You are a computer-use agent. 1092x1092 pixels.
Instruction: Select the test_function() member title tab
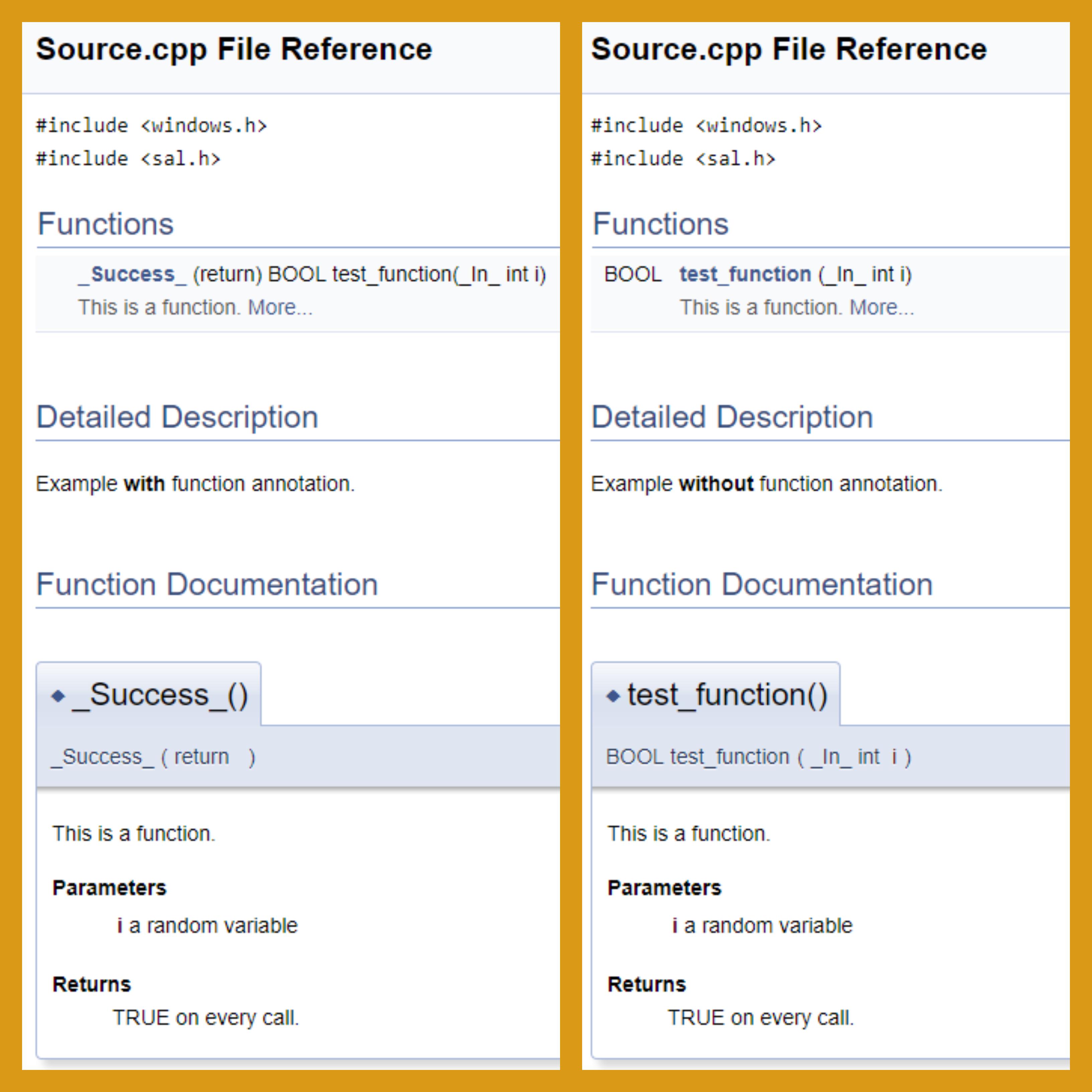pos(727,695)
